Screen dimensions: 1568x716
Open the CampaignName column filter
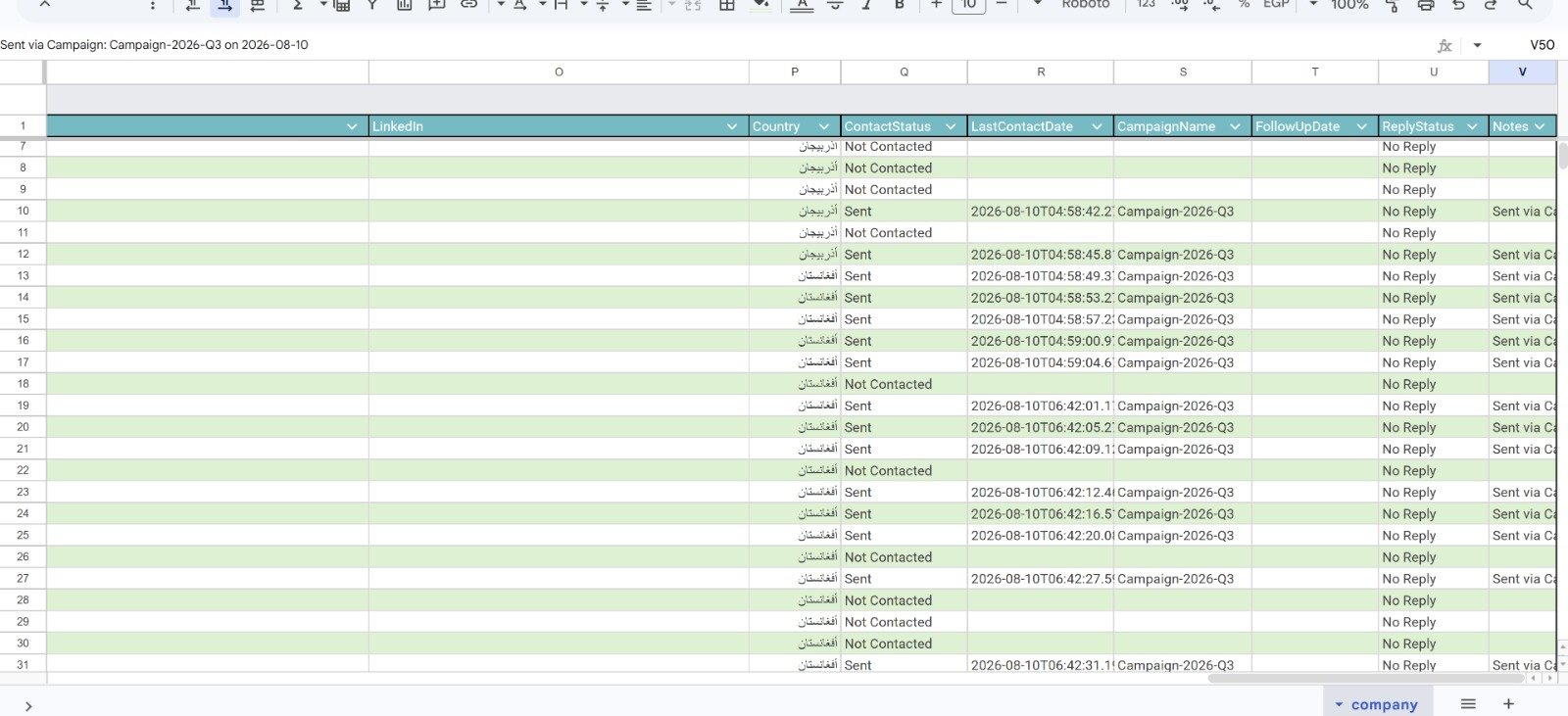click(x=1235, y=126)
